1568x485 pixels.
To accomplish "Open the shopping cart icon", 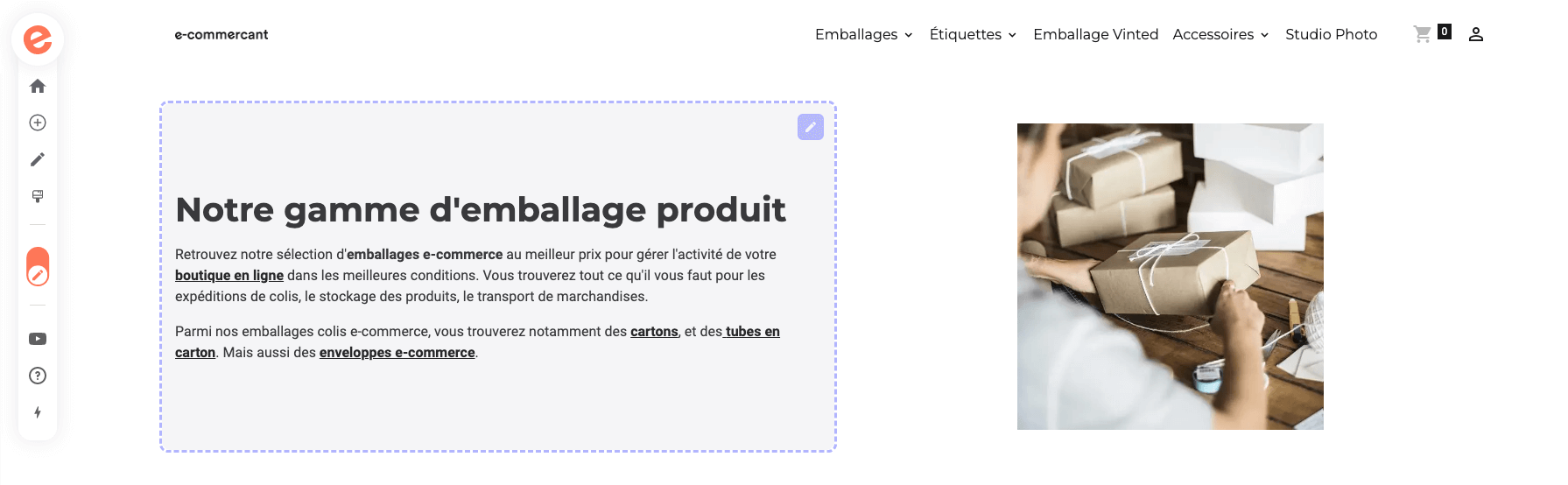I will click(x=1424, y=34).
